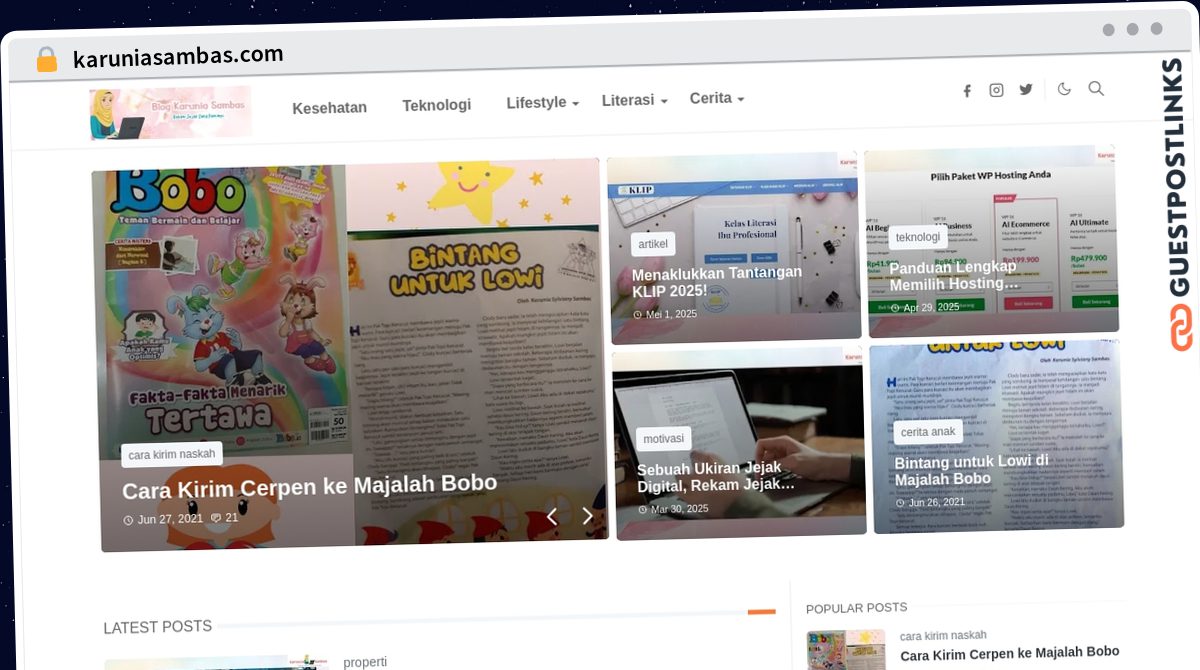
Task: Open Menaklukkan Tantangan KLIP 2025 post
Action: pos(717,282)
